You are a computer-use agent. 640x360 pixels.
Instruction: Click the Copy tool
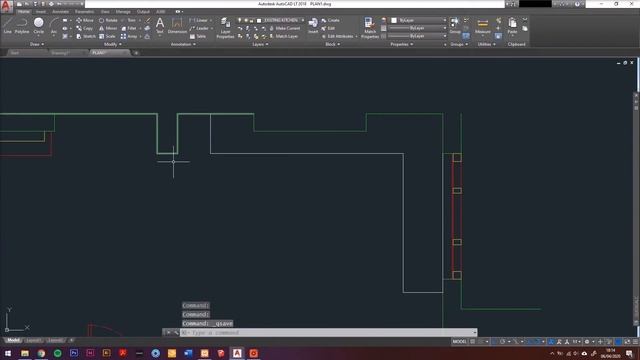tap(84, 28)
